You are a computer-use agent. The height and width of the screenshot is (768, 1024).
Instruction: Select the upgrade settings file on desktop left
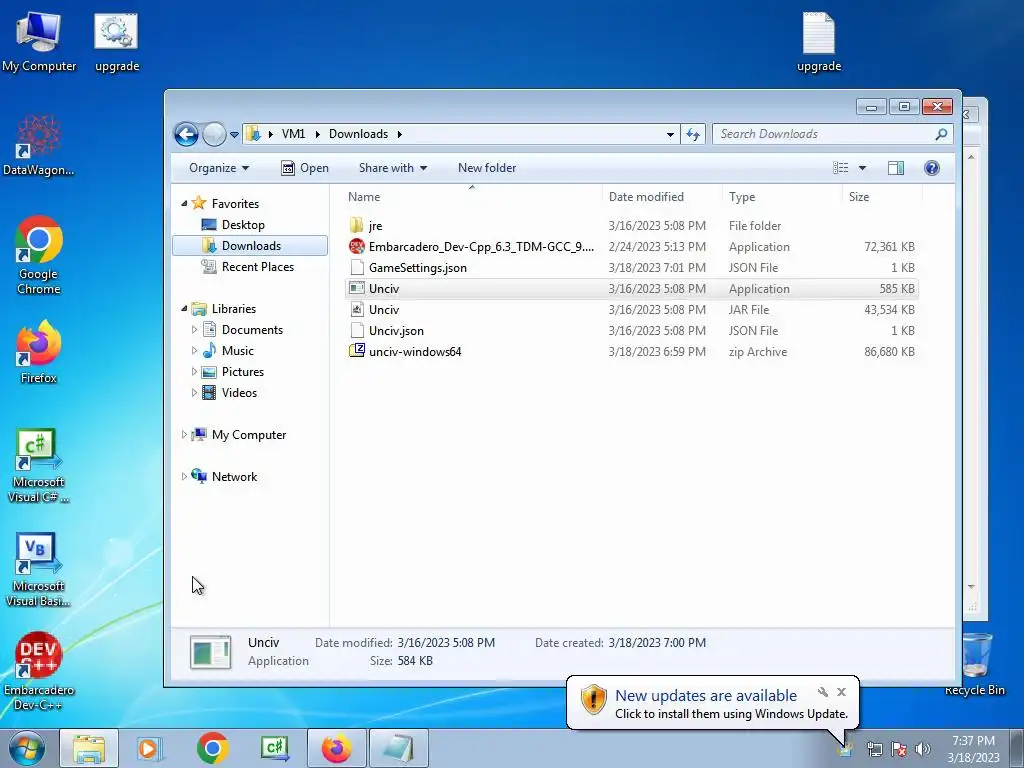point(116,40)
